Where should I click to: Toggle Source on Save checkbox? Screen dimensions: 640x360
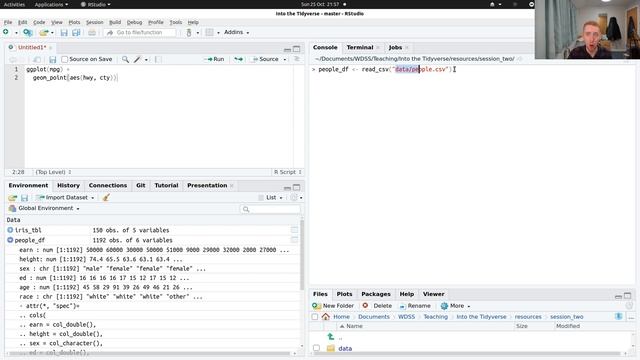click(64, 60)
